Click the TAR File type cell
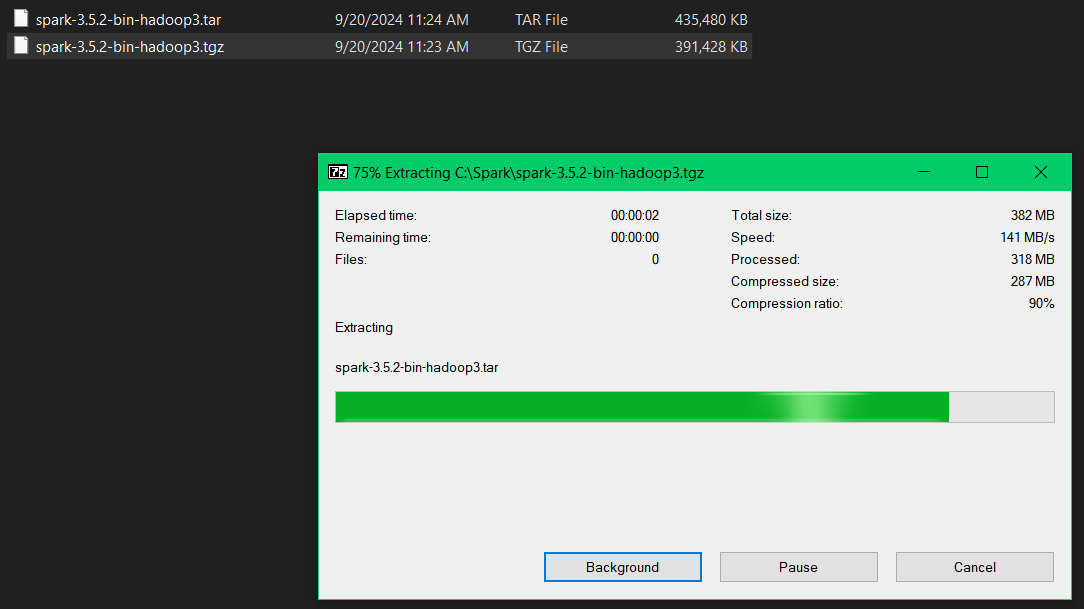The height and width of the screenshot is (609, 1084). click(x=541, y=20)
